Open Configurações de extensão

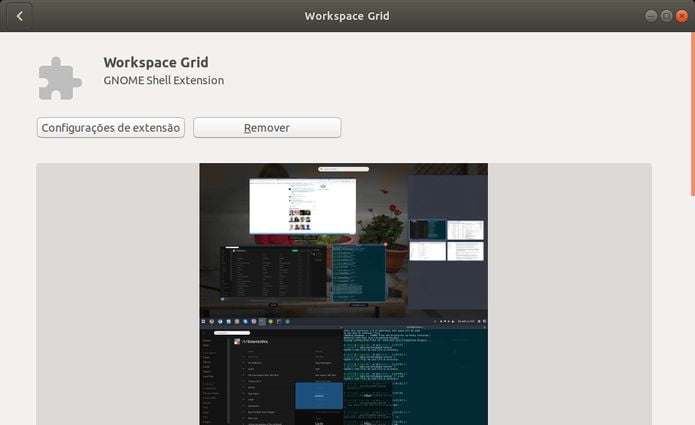[x=111, y=128]
